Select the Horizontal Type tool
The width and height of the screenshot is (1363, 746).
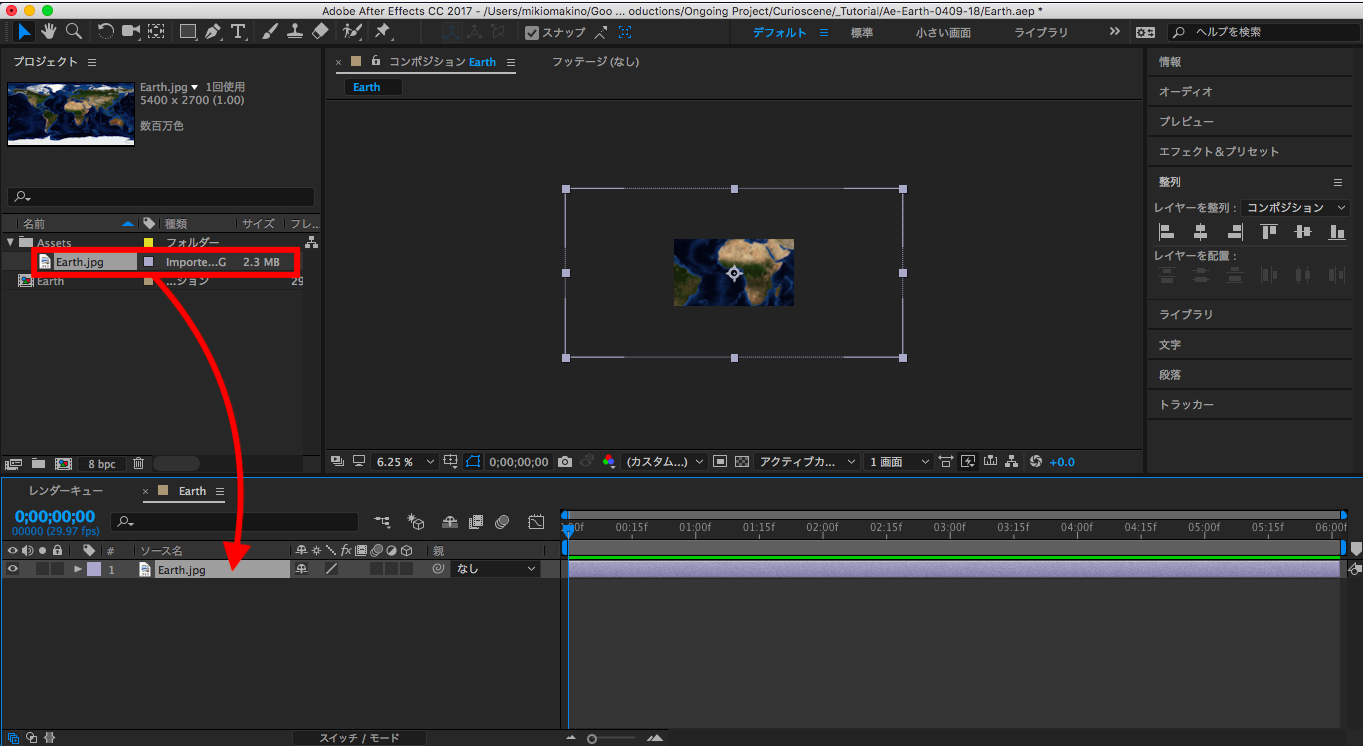point(238,32)
